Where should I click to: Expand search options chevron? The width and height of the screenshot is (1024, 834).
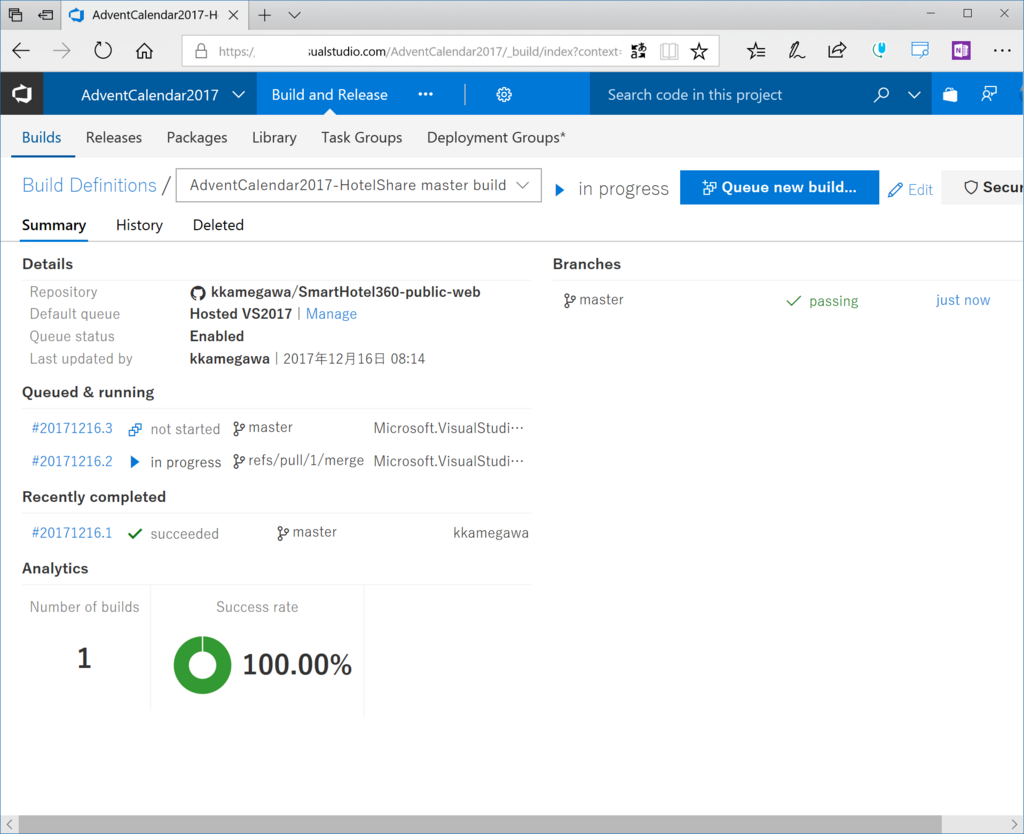pyautogui.click(x=914, y=95)
